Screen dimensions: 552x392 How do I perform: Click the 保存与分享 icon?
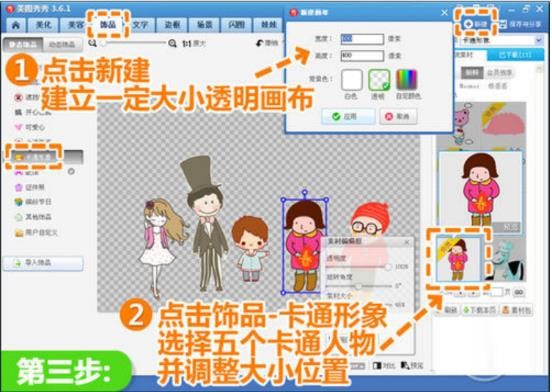(x=504, y=24)
